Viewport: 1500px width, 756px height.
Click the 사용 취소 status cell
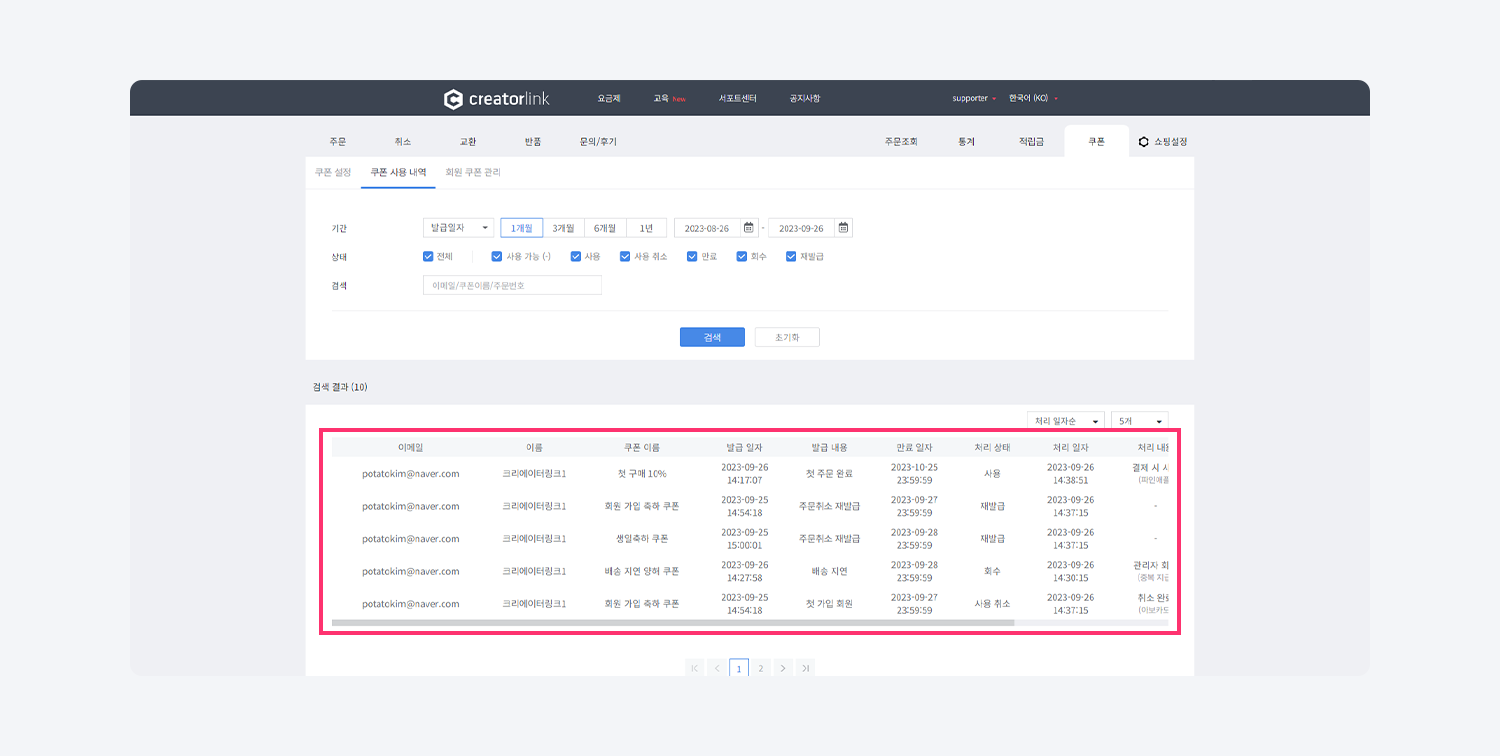(992, 603)
